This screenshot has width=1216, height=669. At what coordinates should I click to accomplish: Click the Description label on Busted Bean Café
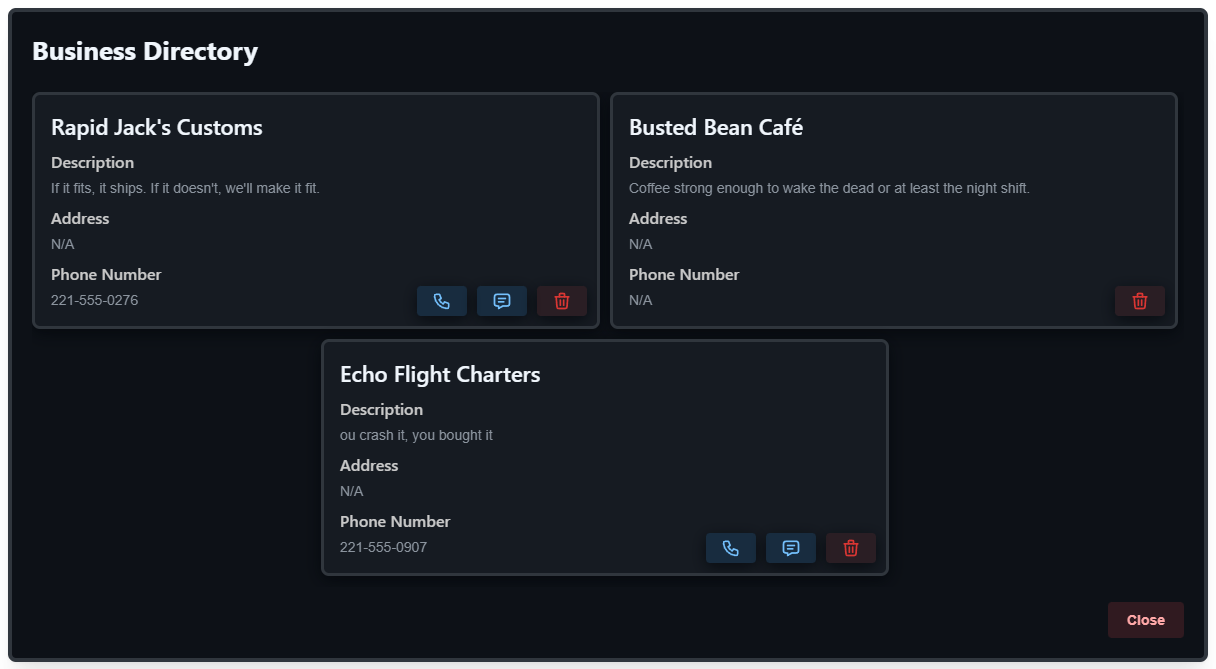[x=670, y=162]
